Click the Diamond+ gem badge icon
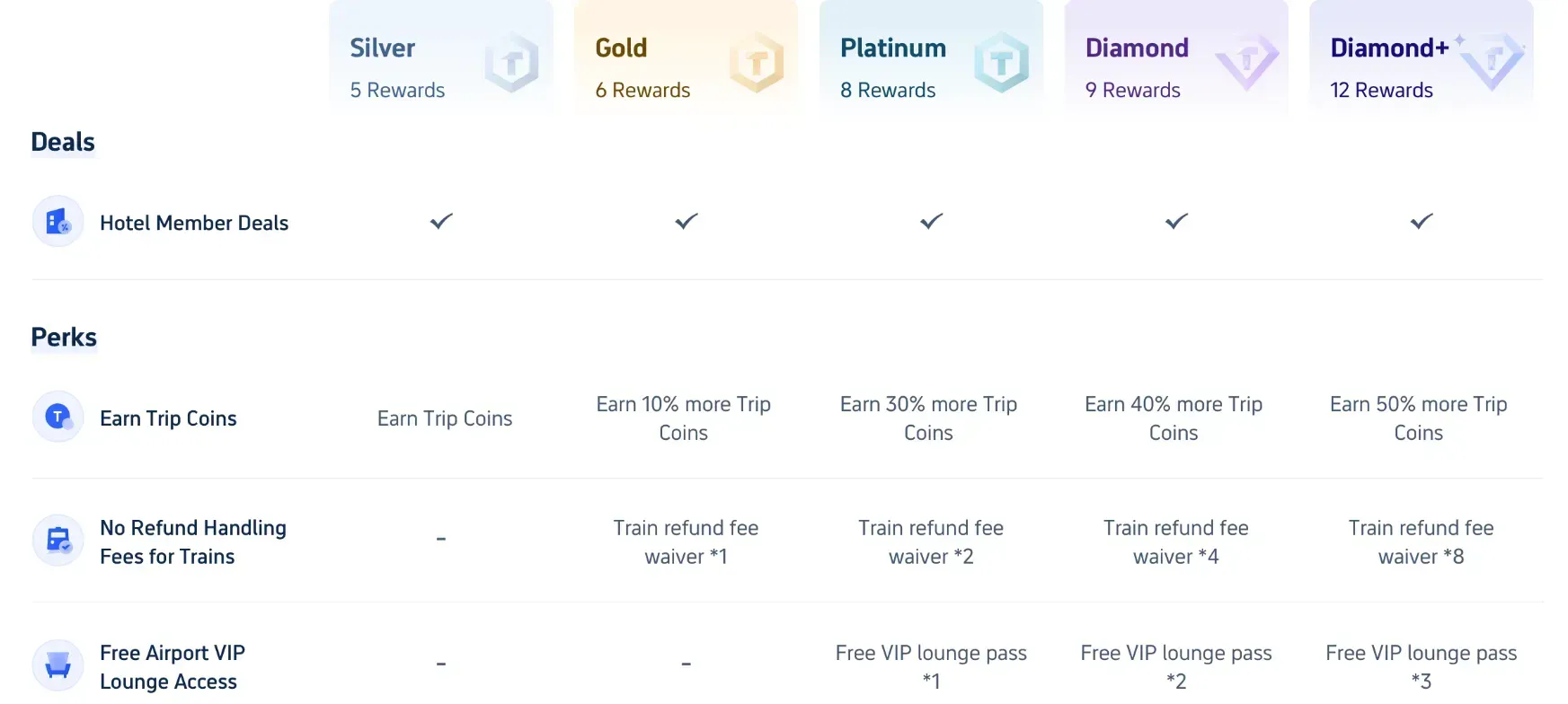 pyautogui.click(x=1493, y=63)
